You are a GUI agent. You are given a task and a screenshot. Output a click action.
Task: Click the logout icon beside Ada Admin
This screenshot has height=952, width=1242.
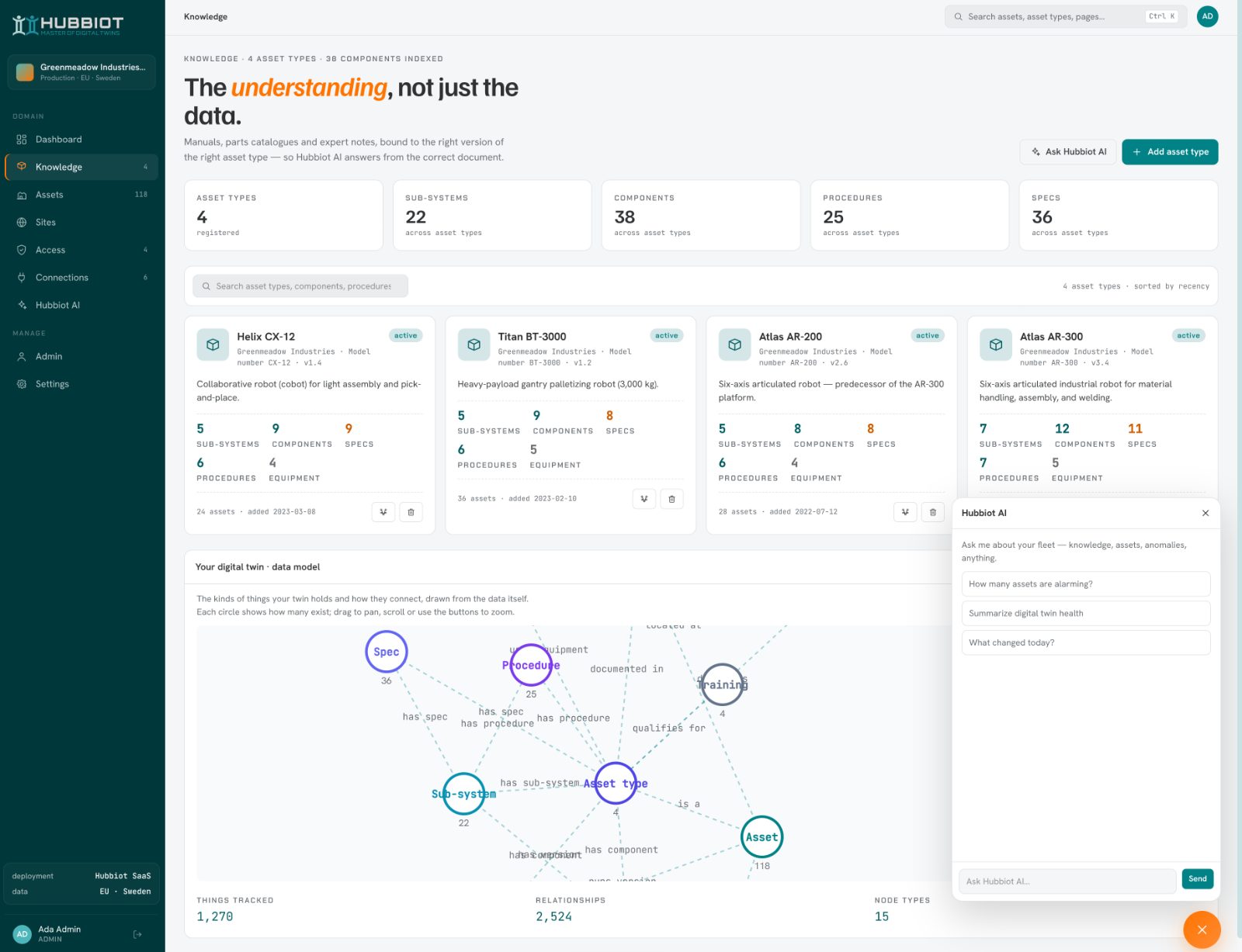[x=137, y=934]
